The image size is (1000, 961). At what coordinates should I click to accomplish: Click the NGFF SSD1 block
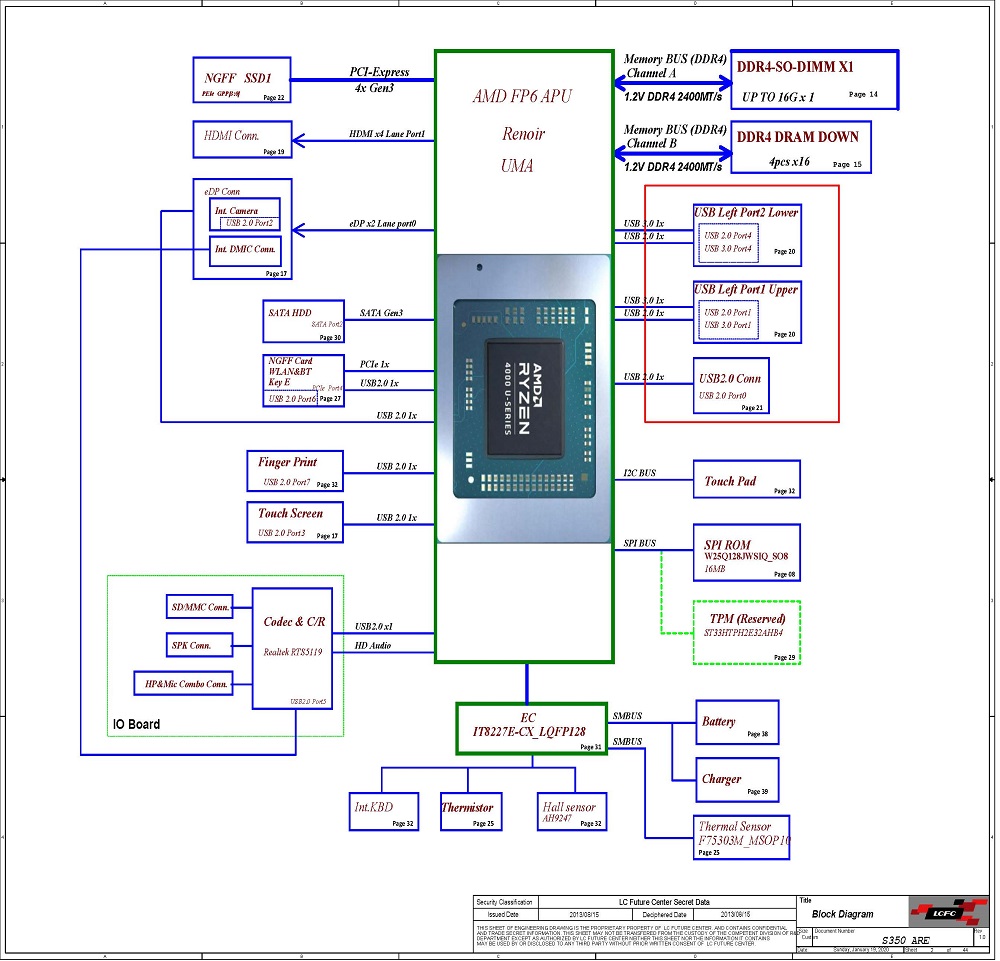click(x=242, y=80)
